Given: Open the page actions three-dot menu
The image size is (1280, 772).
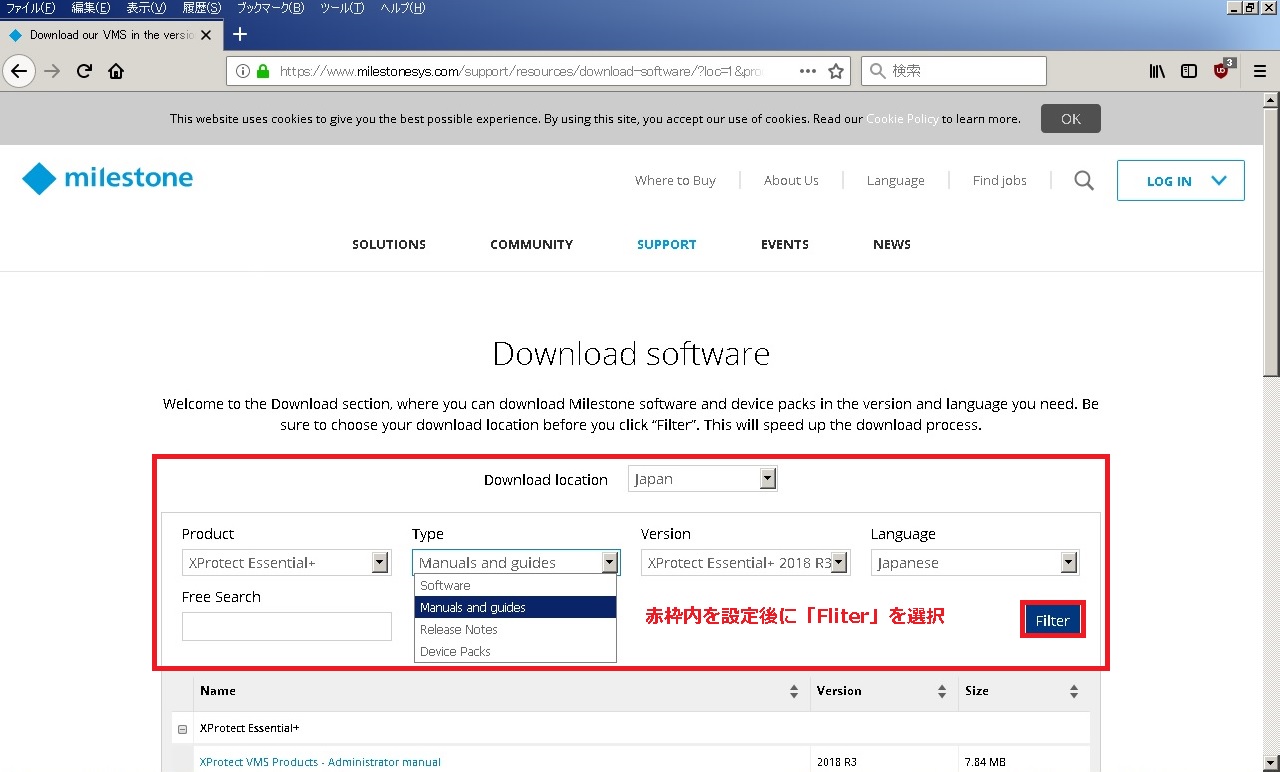Looking at the screenshot, I should point(808,71).
